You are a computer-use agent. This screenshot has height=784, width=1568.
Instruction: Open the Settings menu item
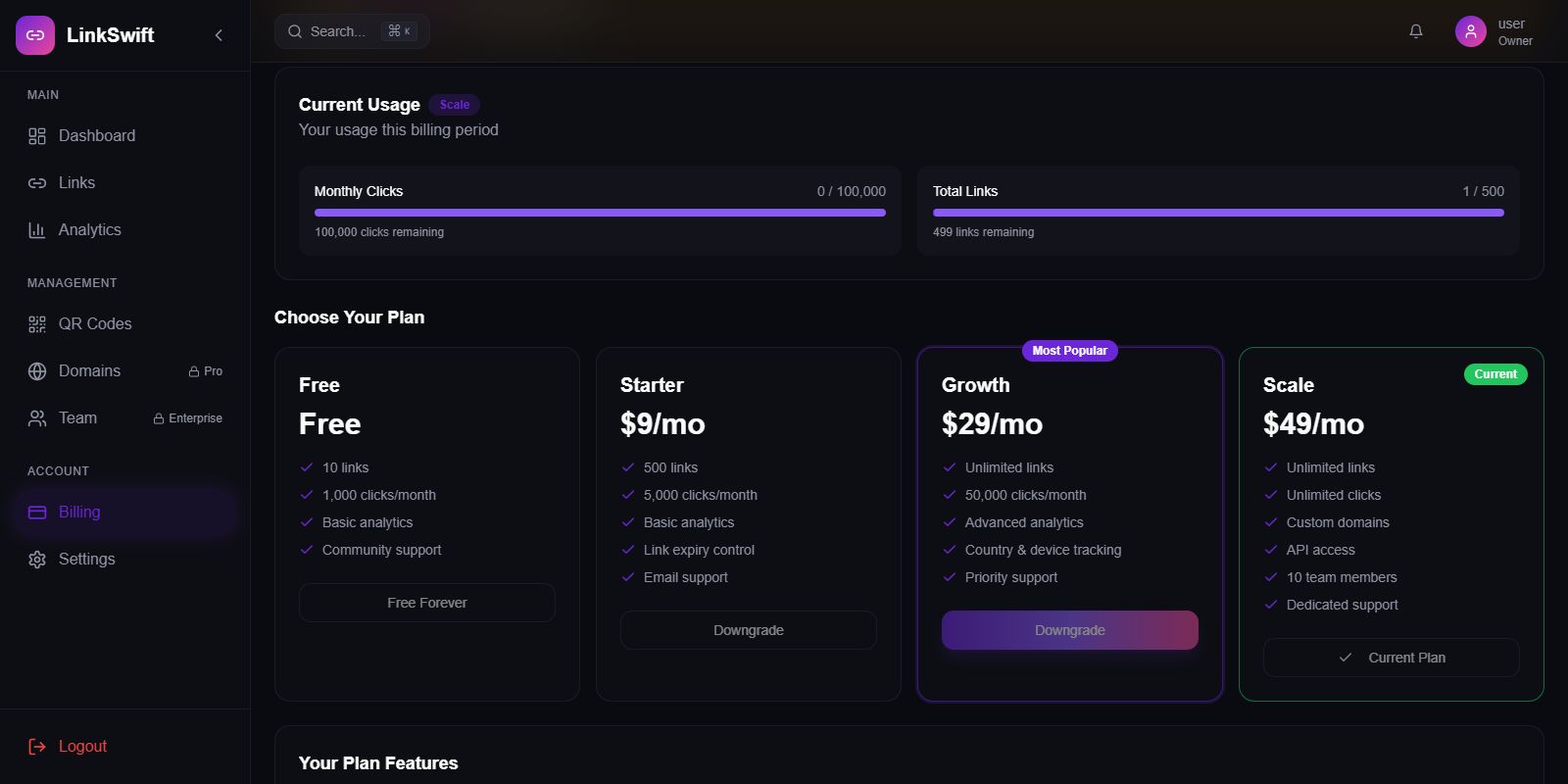click(86, 560)
